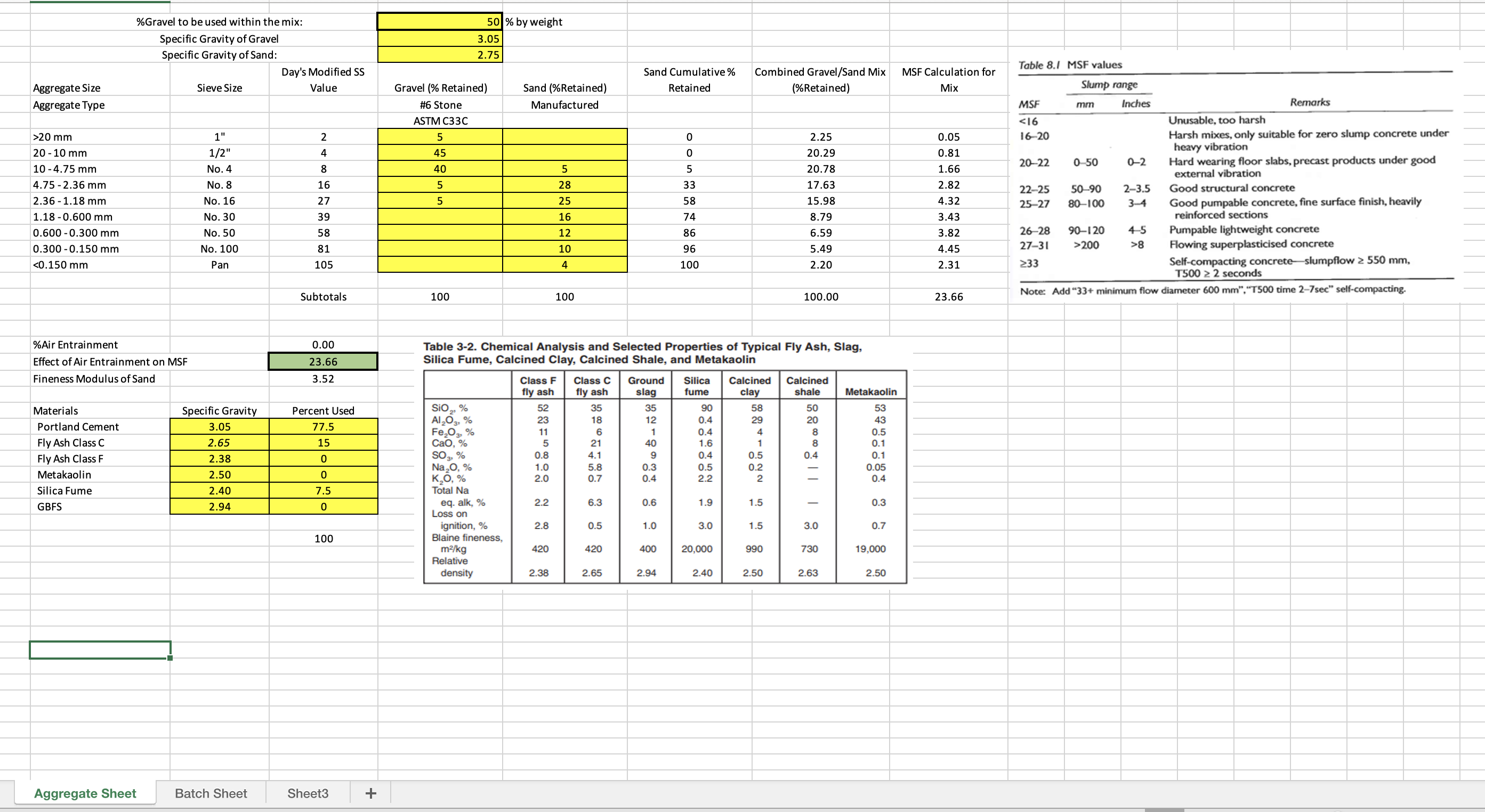
Task: Select the Metakaolin Percent Used cell
Action: click(323, 474)
